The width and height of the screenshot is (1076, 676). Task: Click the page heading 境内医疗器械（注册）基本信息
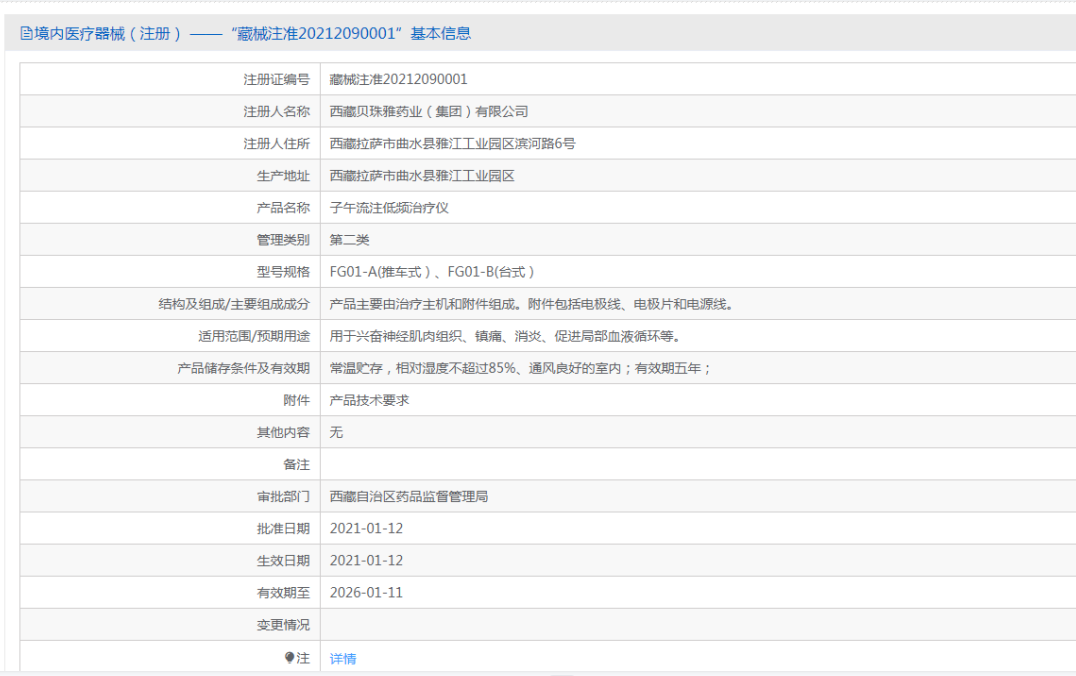pyautogui.click(x=253, y=34)
